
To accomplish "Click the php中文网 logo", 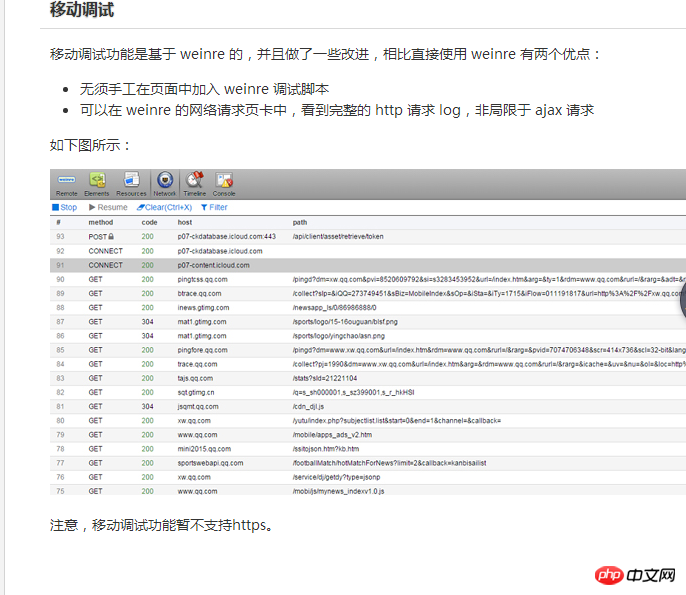I will click(x=635, y=575).
